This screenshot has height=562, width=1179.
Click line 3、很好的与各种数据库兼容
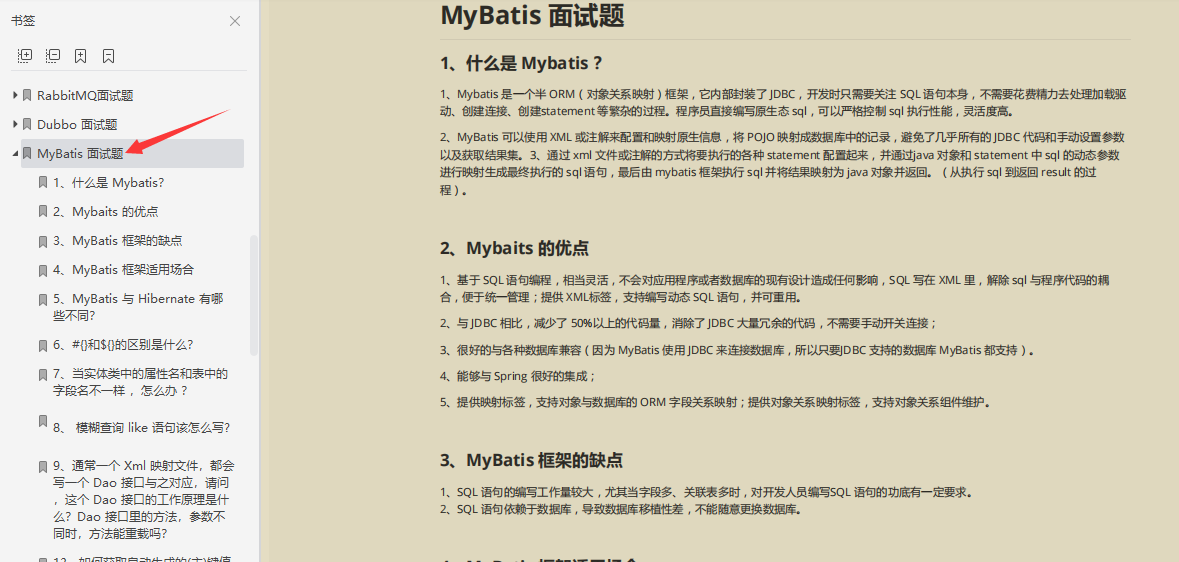pyautogui.click(x=738, y=350)
